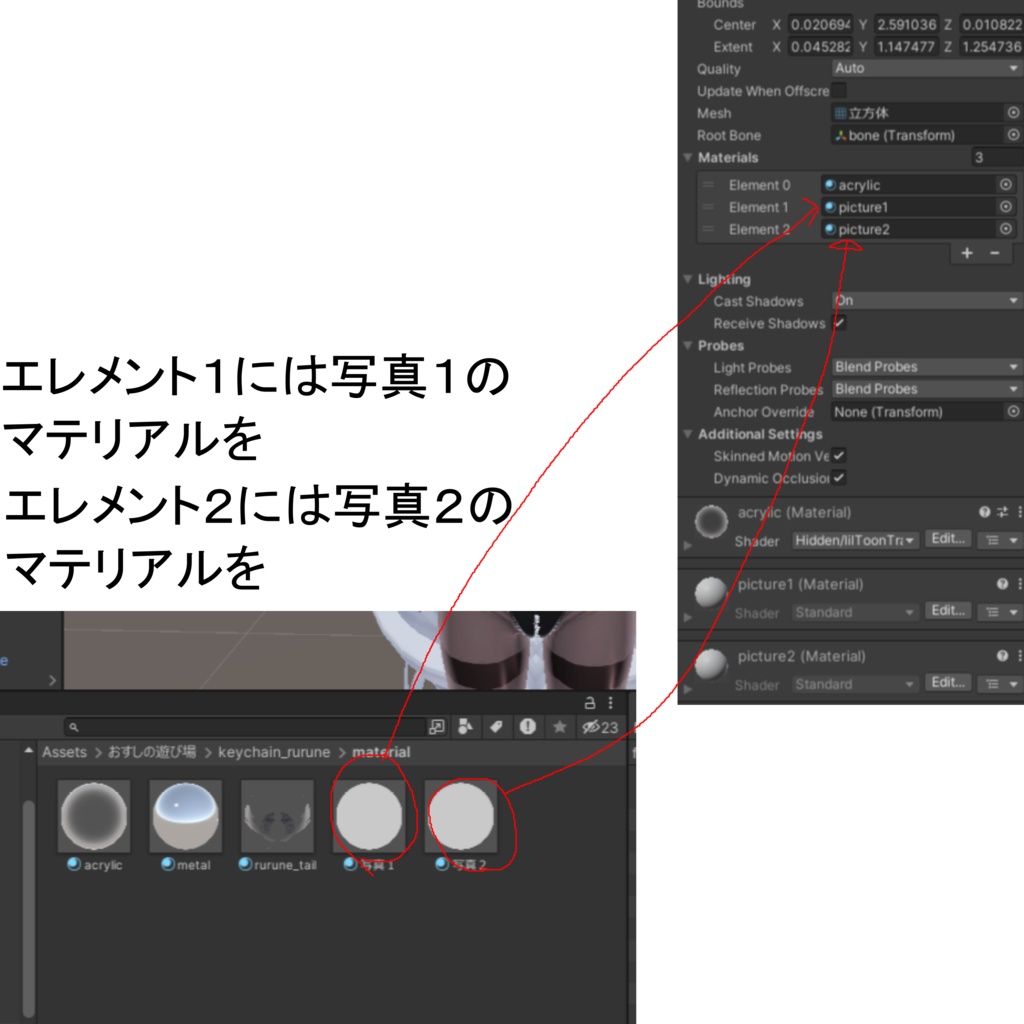Click the preset sliders icon on acrylic Material header
Image resolution: width=1024 pixels, height=1024 pixels.
(x=1002, y=512)
